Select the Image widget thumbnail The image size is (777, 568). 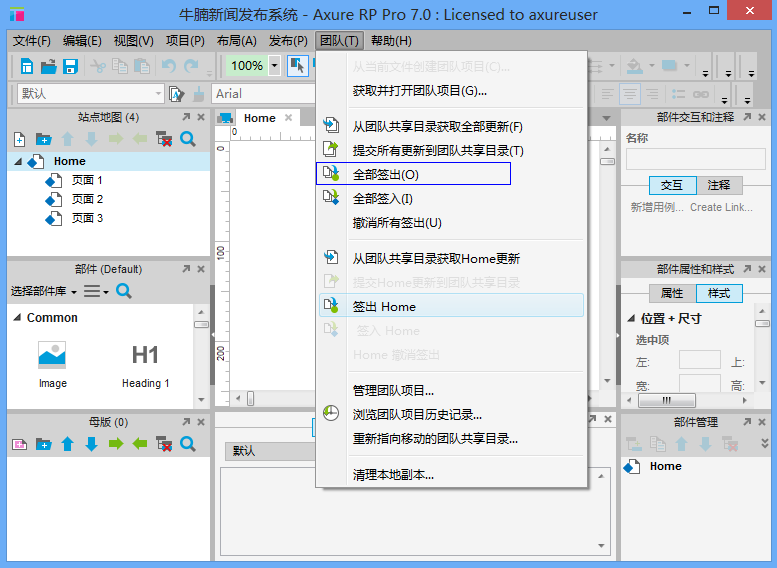click(x=52, y=355)
